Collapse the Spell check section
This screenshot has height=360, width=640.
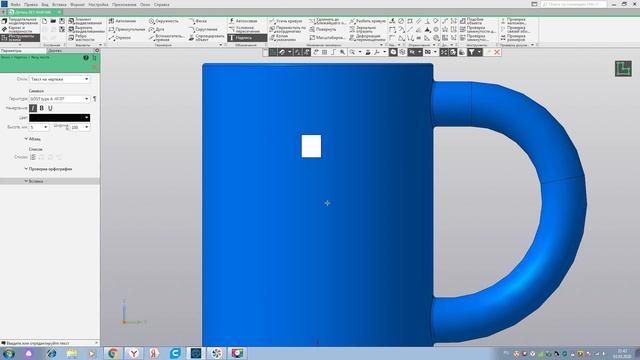(x=48, y=169)
